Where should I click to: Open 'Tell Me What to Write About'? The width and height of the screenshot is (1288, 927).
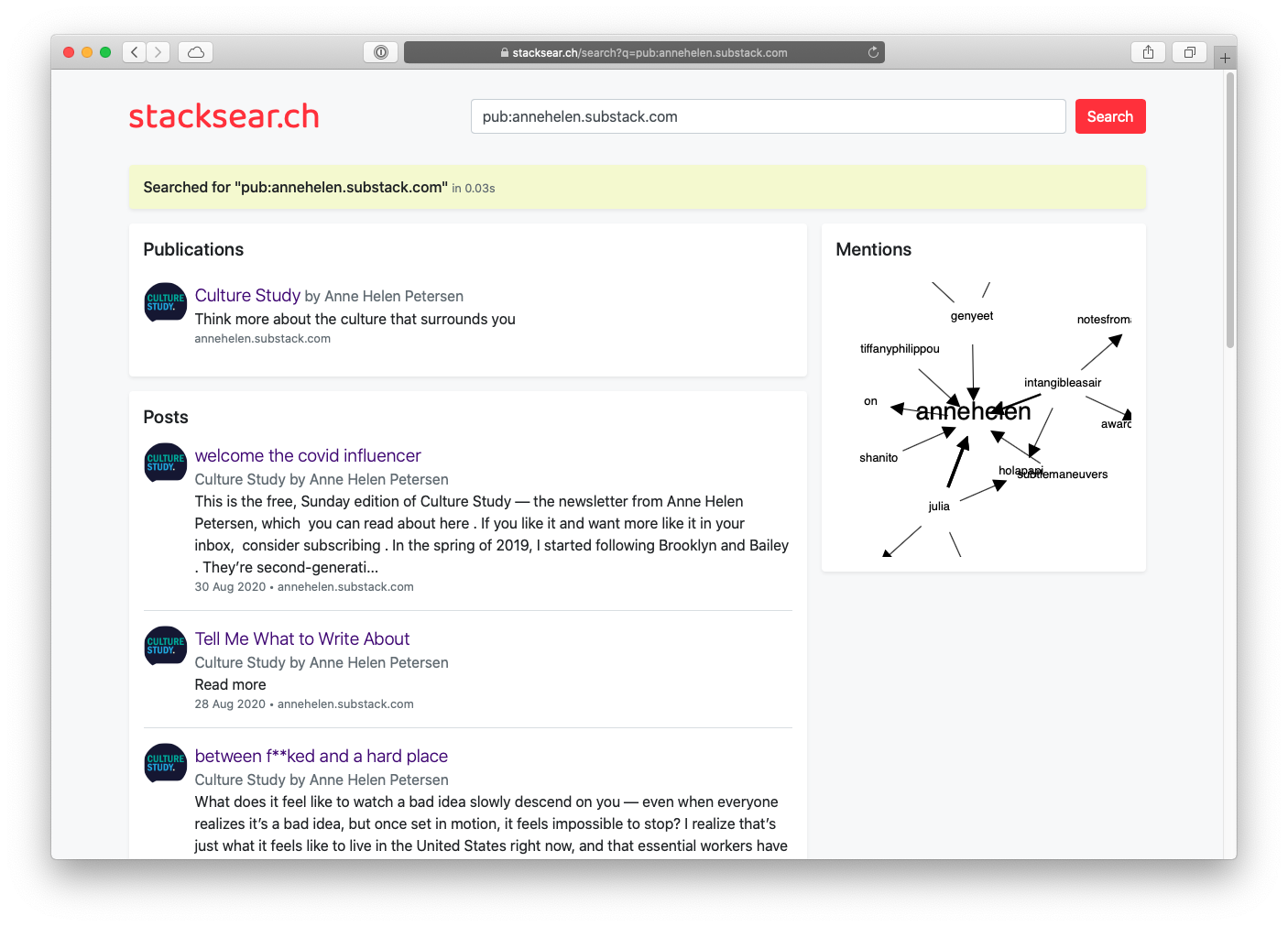pos(302,638)
